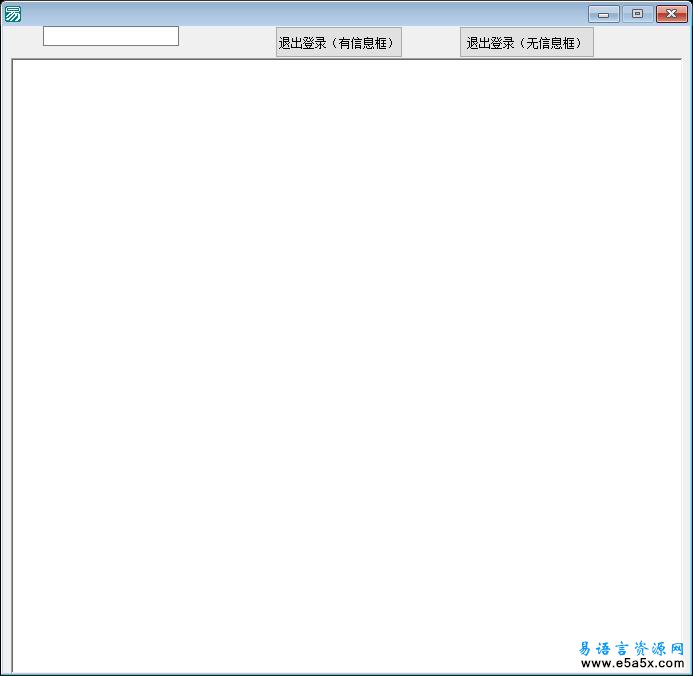Click the center of the blank white panel
Viewport: 693px width, 676px height.
tap(346, 366)
